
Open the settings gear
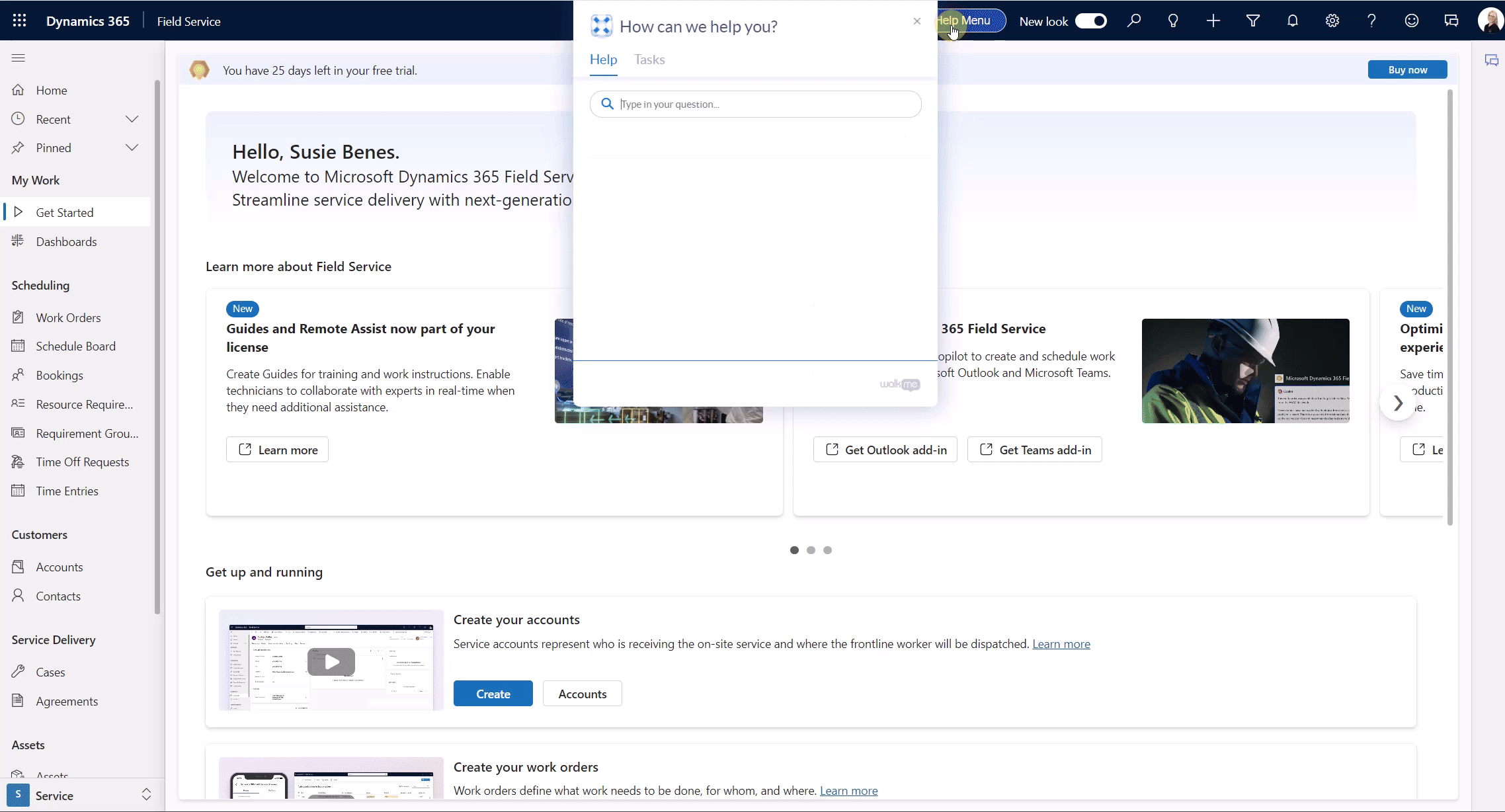(x=1332, y=21)
